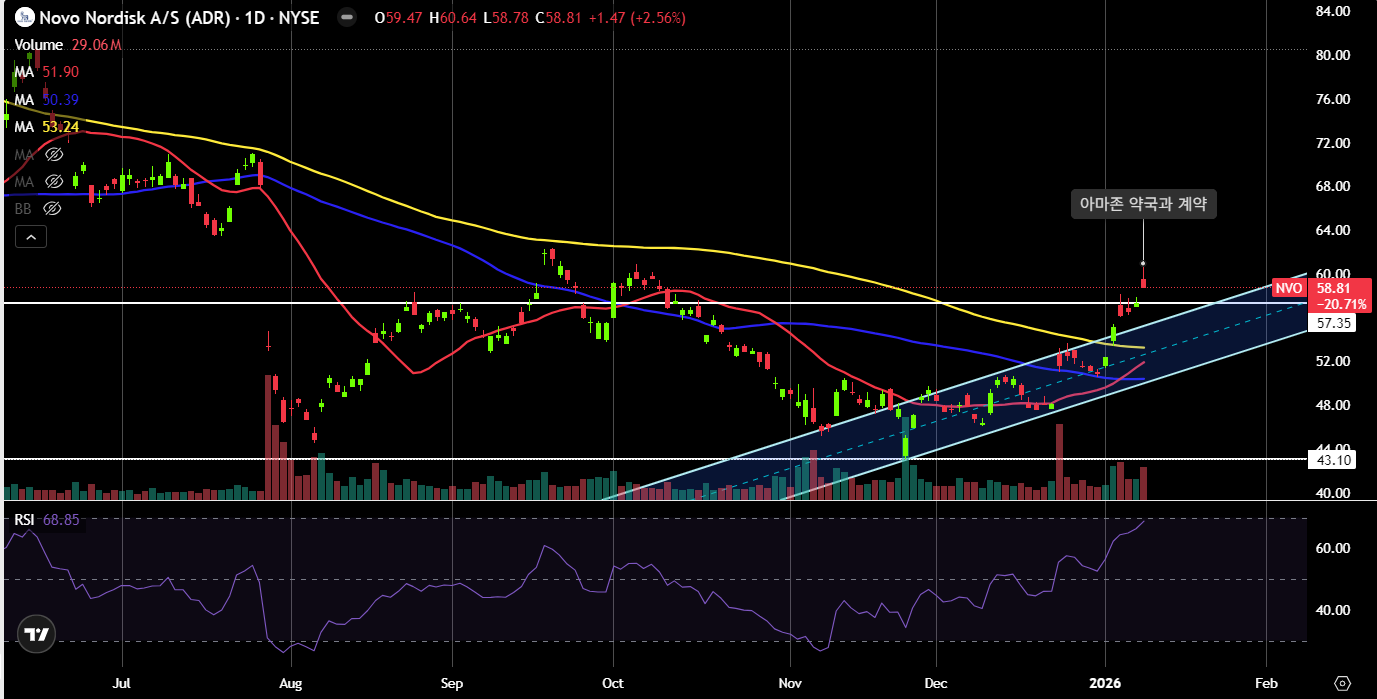The height and width of the screenshot is (699, 1377).
Task: Click the 52.00 price scale tick
Action: (1334, 361)
